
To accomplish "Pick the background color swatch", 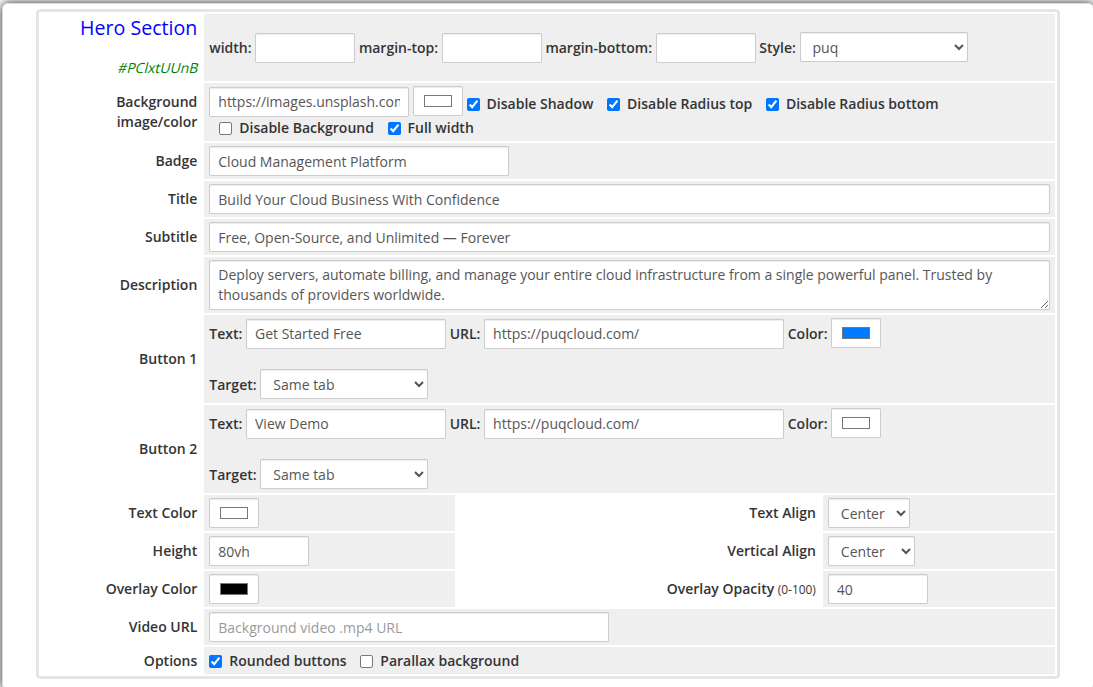I will pos(438,101).
